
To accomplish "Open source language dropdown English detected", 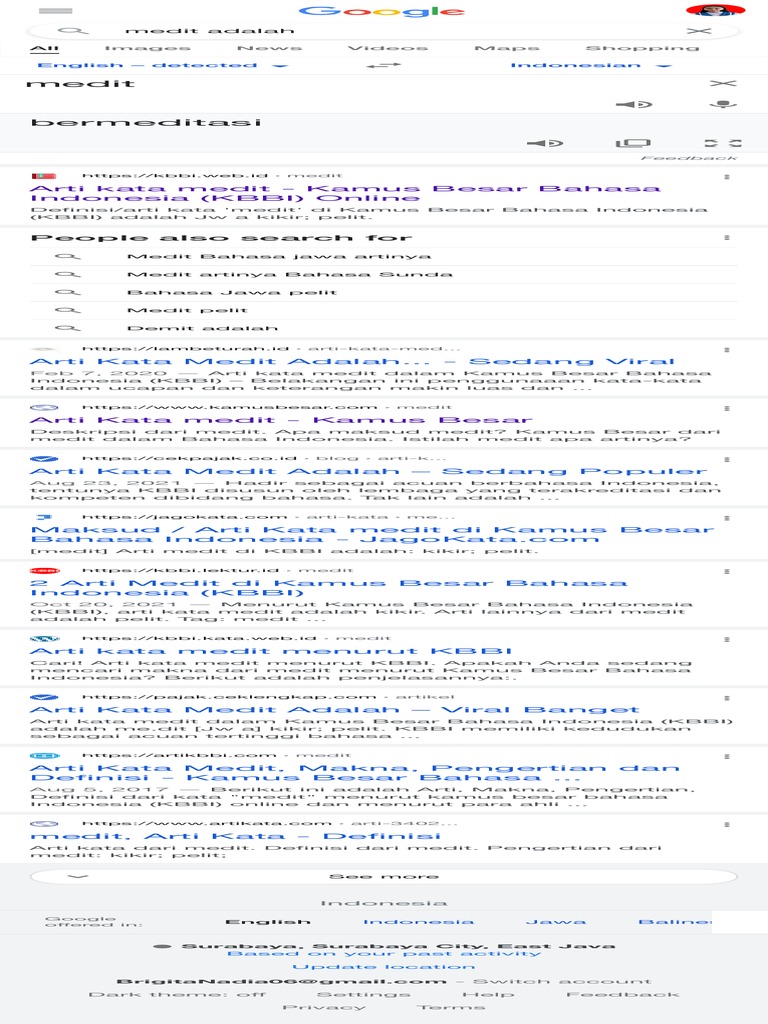I will pyautogui.click(x=163, y=65).
